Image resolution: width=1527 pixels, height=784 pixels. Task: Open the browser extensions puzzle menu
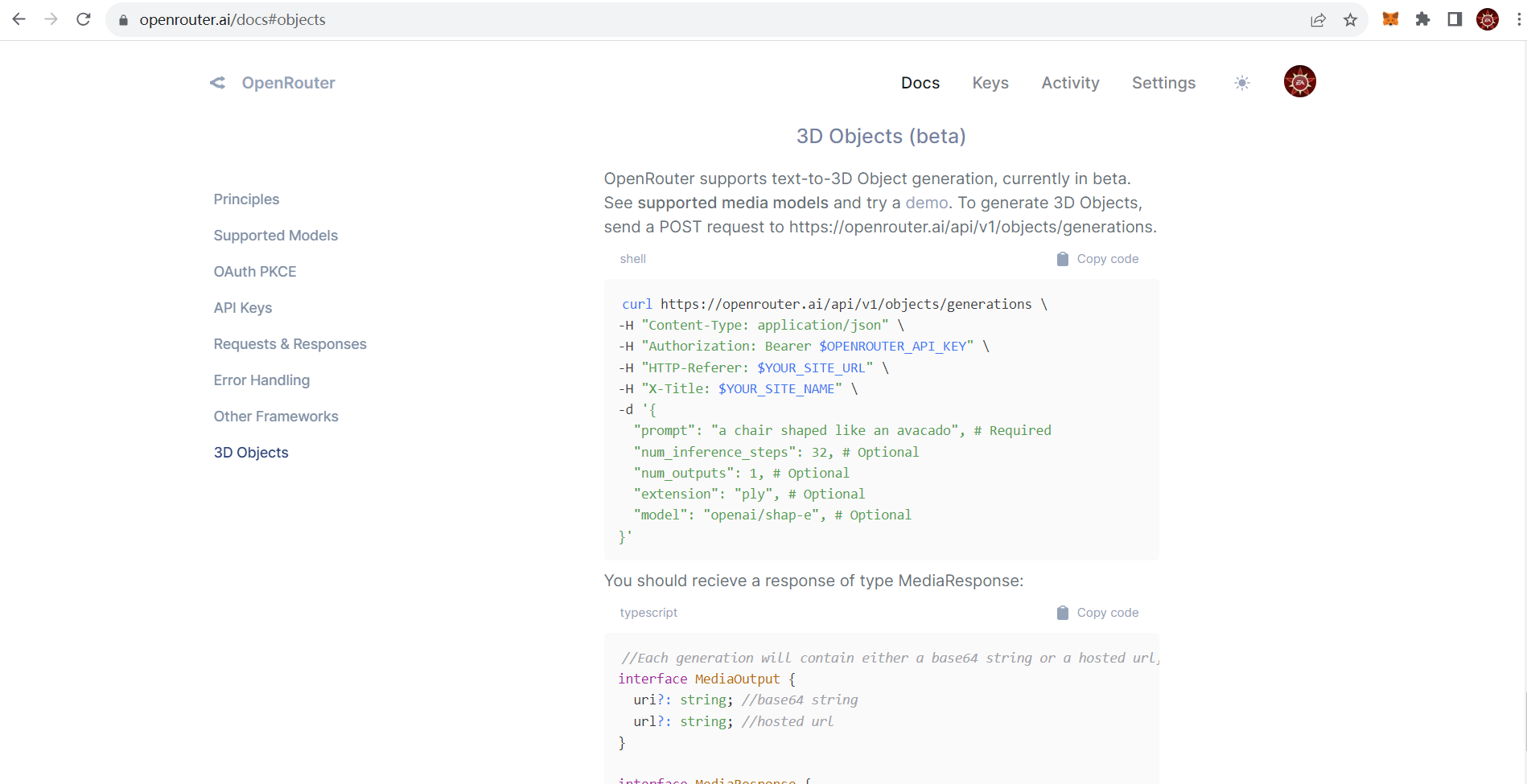point(1422,19)
